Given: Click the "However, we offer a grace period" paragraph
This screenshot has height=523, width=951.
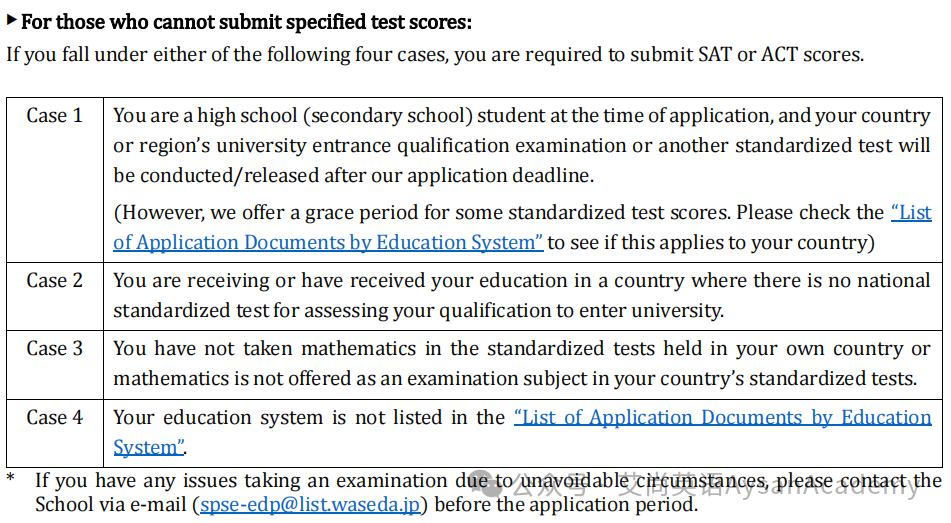Looking at the screenshot, I should click(522, 228).
